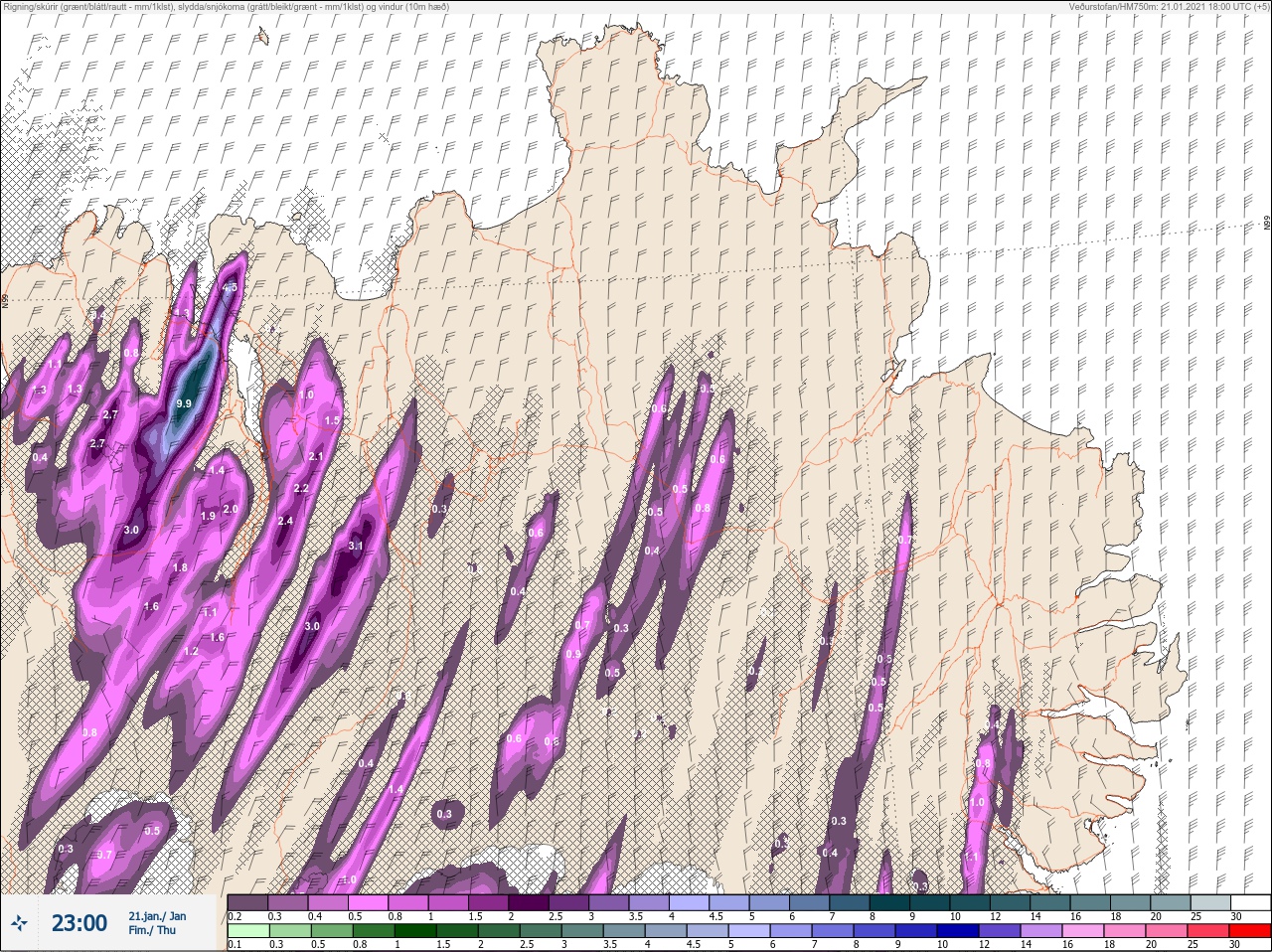Click the 23:00 forecast time label

coord(79,923)
